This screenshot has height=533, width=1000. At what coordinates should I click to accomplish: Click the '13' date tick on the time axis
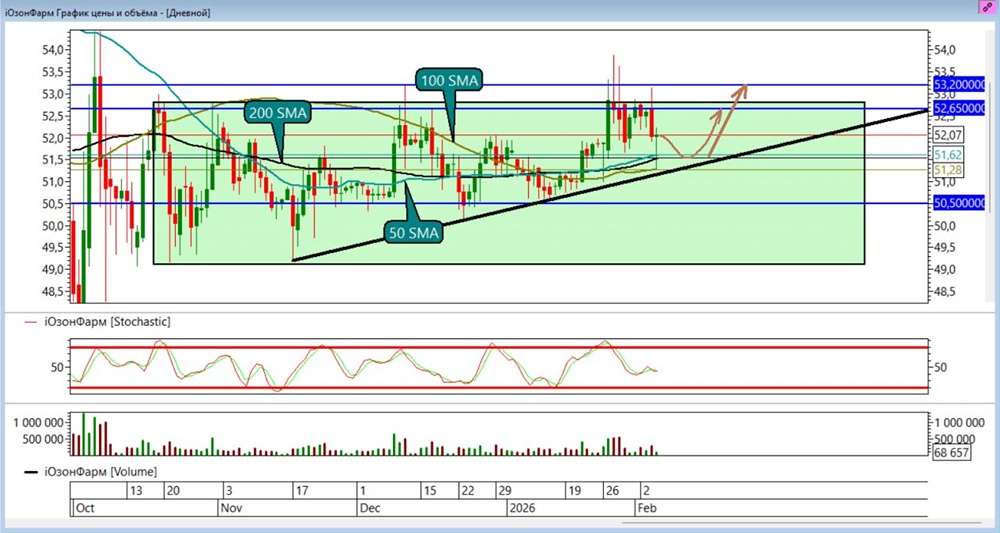[x=136, y=491]
